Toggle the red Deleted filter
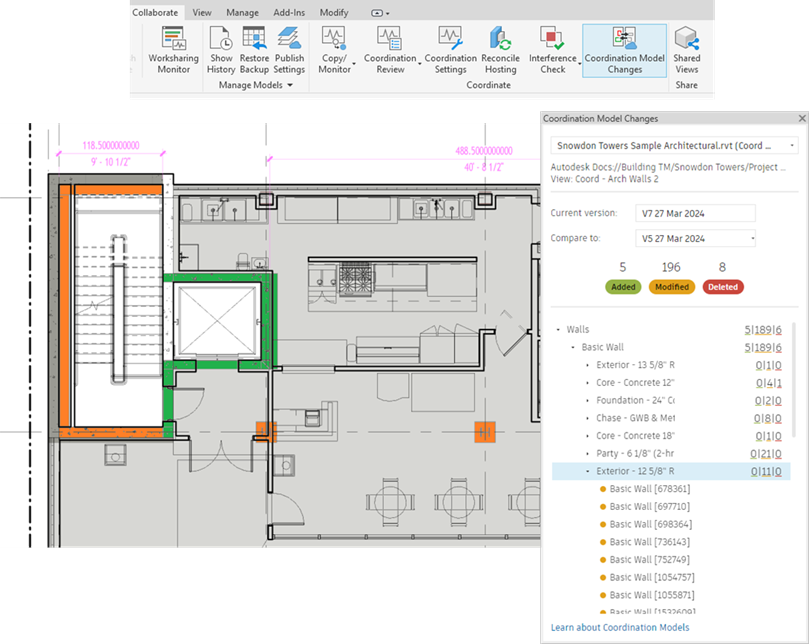The height and width of the screenshot is (644, 809). 723,287
